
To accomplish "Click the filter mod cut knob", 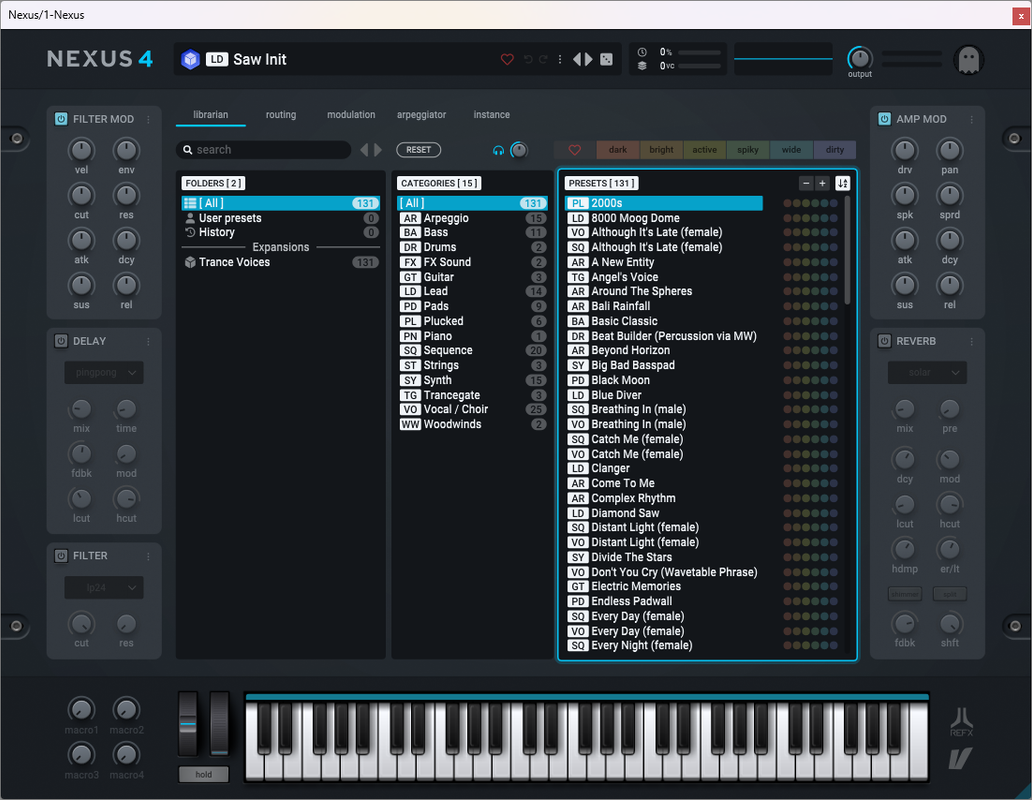I will click(x=81, y=195).
